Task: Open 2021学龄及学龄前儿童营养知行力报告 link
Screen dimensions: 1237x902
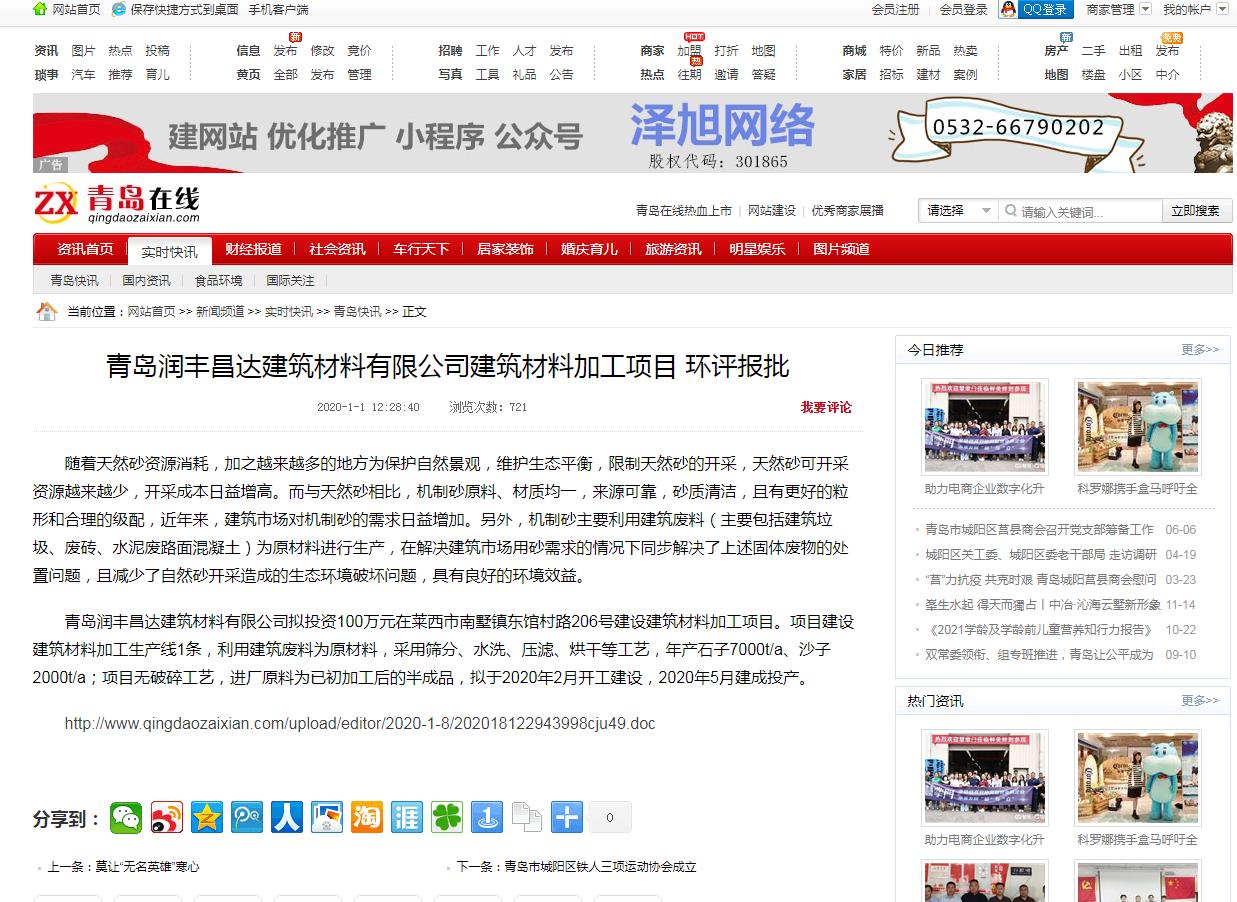Action: pyautogui.click(x=1040, y=630)
